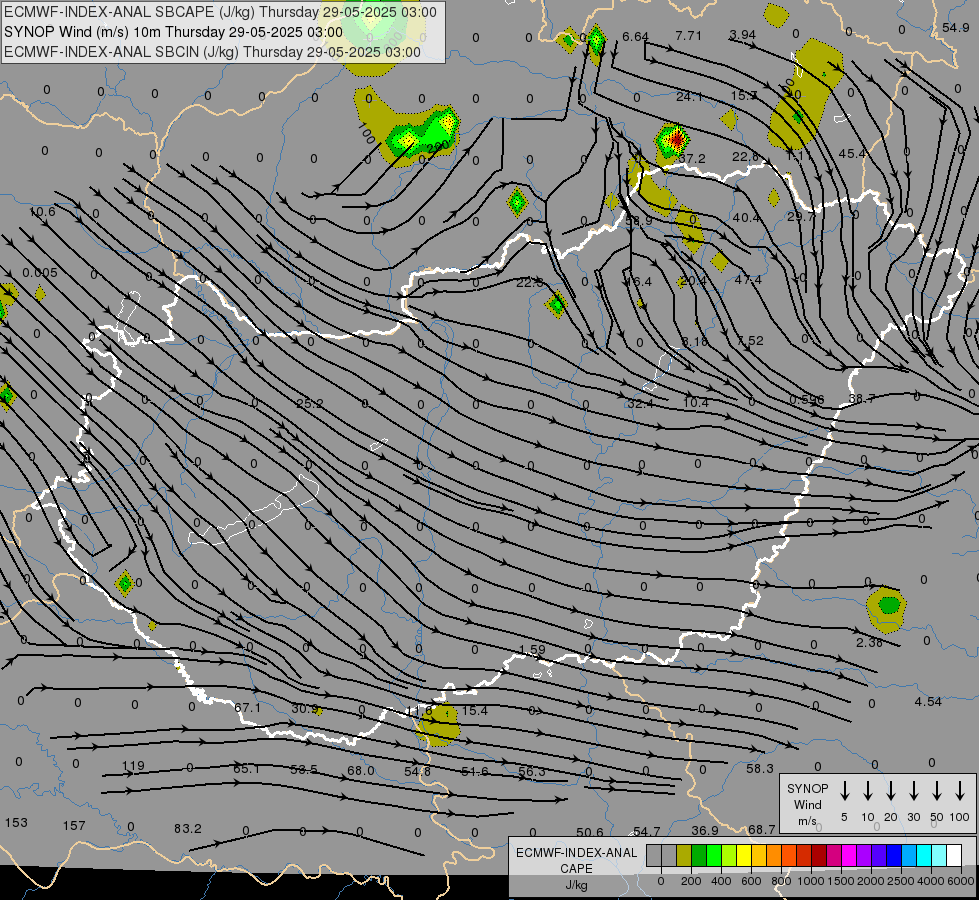Image resolution: width=979 pixels, height=900 pixels.
Task: Click the 67.1 value on the map
Action: (247, 708)
